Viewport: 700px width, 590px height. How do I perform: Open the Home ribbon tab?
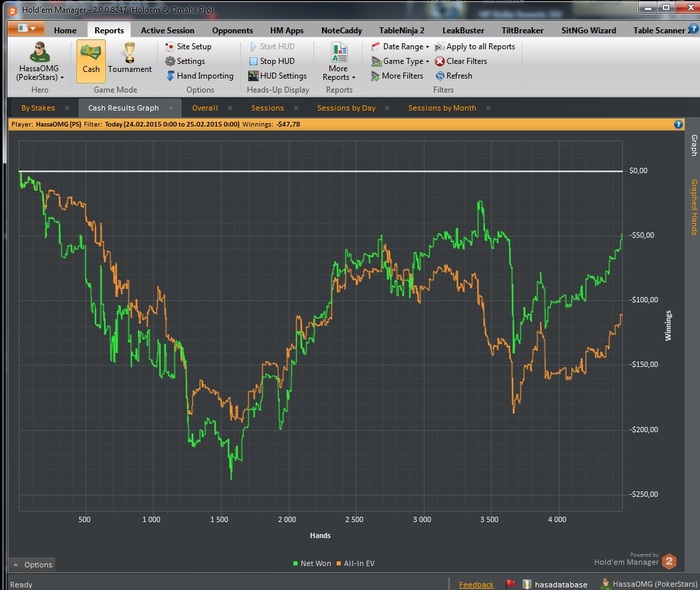(x=65, y=30)
